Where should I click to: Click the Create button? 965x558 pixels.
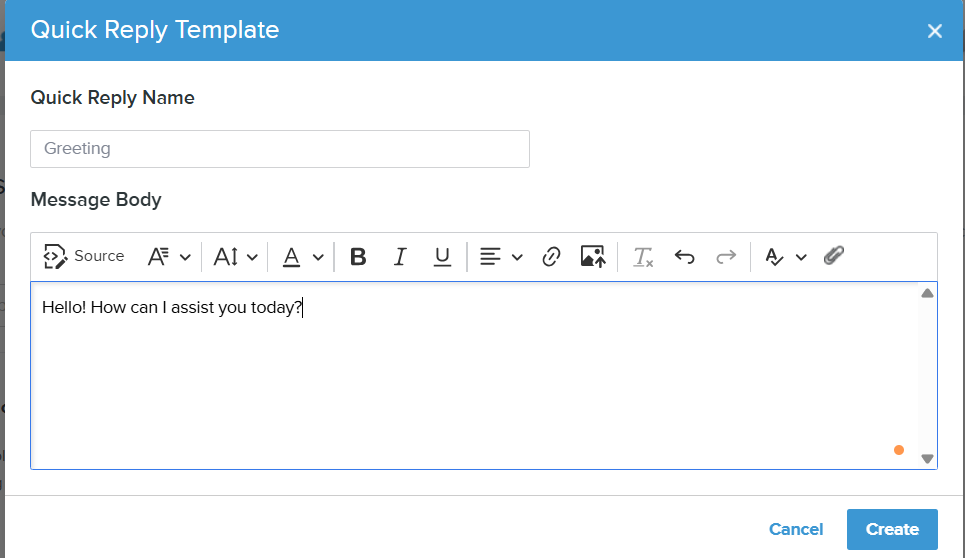point(892,529)
